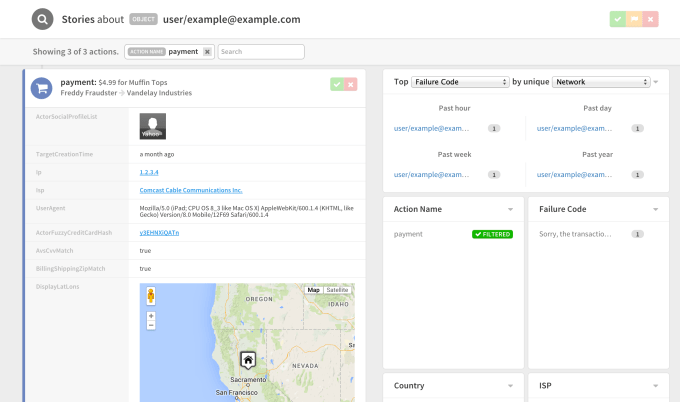This screenshot has height=402, width=680.
Task: Click the search magnifier icon
Action: coord(42,19)
